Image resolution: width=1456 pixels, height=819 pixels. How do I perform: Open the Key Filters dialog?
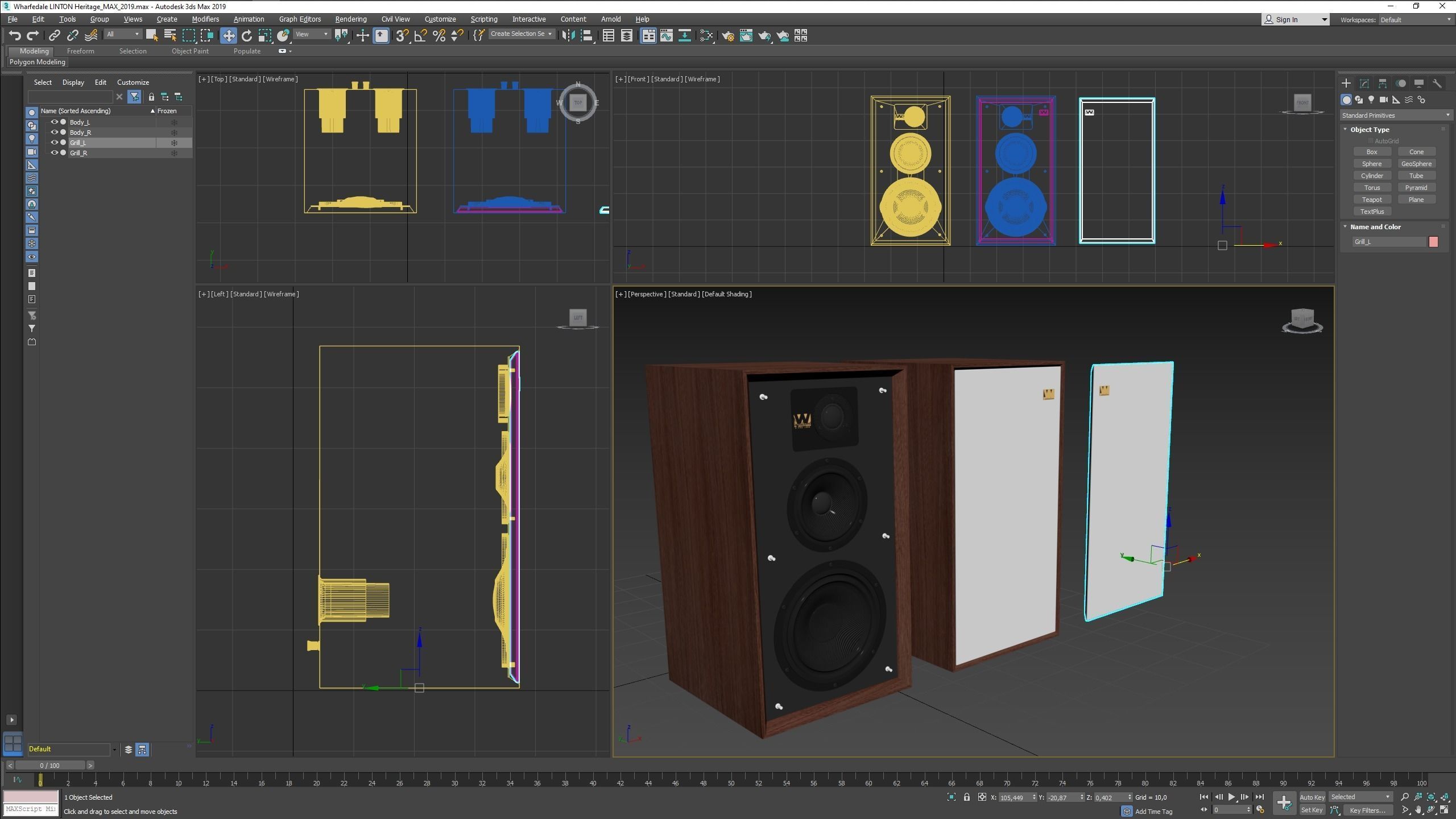pyautogui.click(x=1368, y=810)
